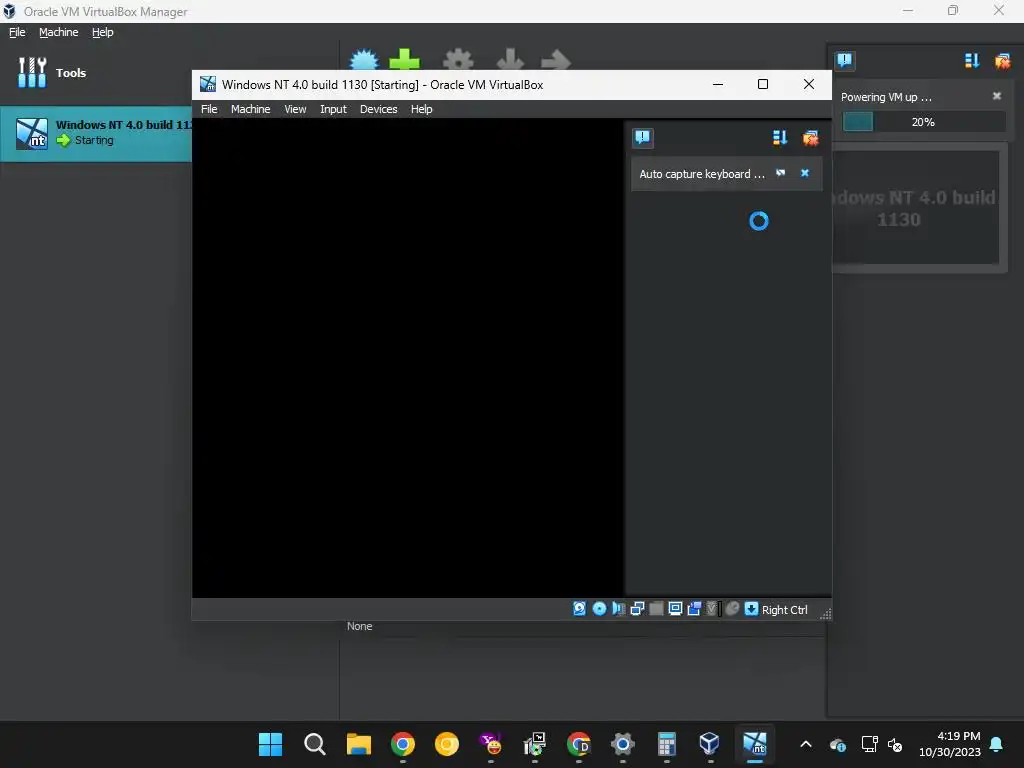Viewport: 1024px width, 768px height.
Task: Click Right Ctrl host key label
Action: [784, 609]
